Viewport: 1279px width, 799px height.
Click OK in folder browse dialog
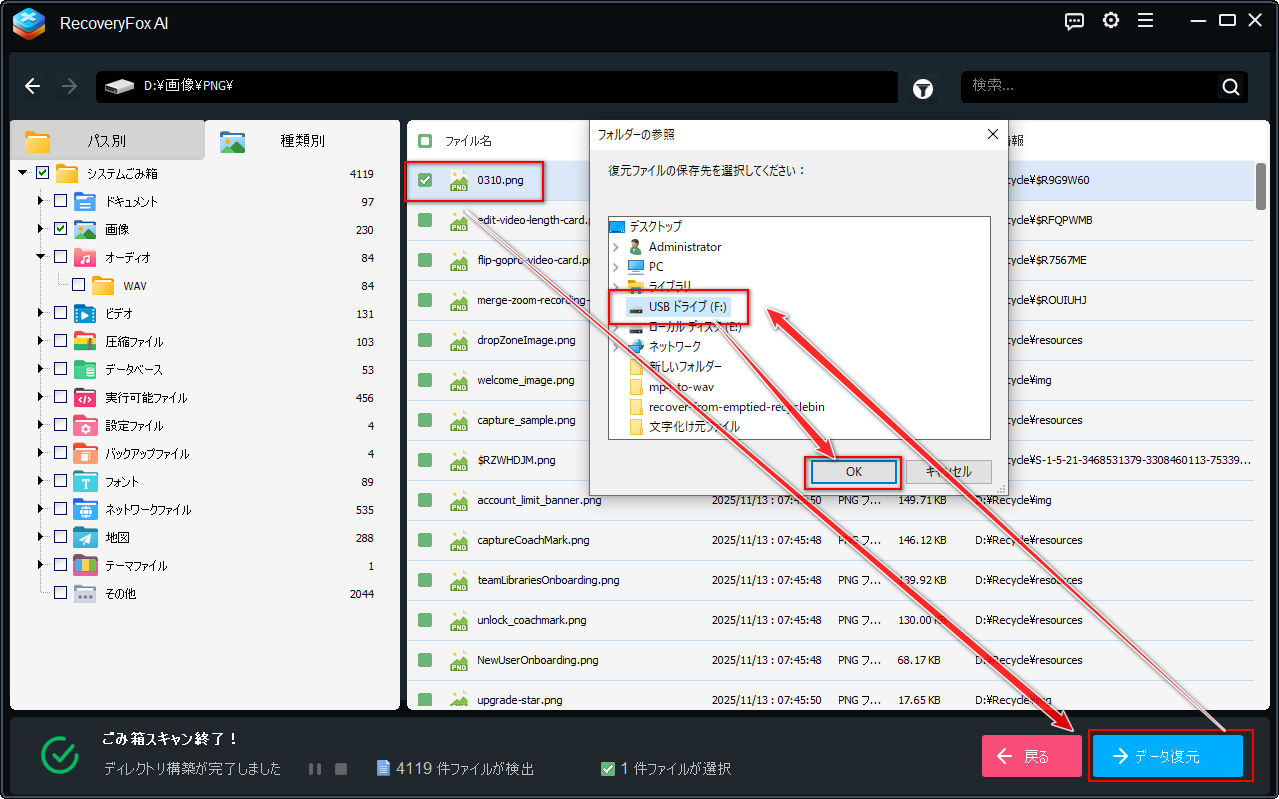point(854,472)
